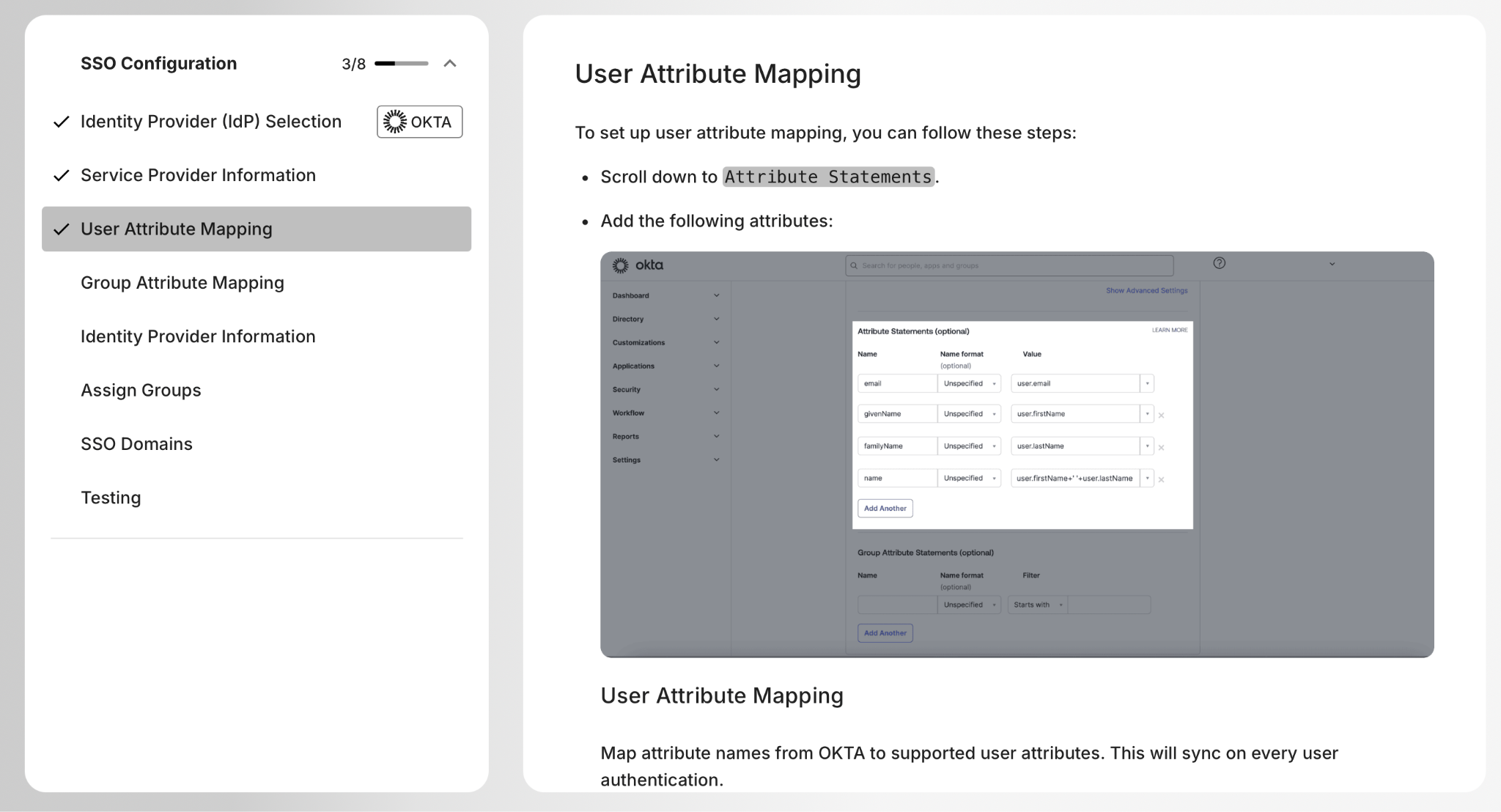
Task: Expand the Dashboard menu chevron
Action: [x=716, y=295]
